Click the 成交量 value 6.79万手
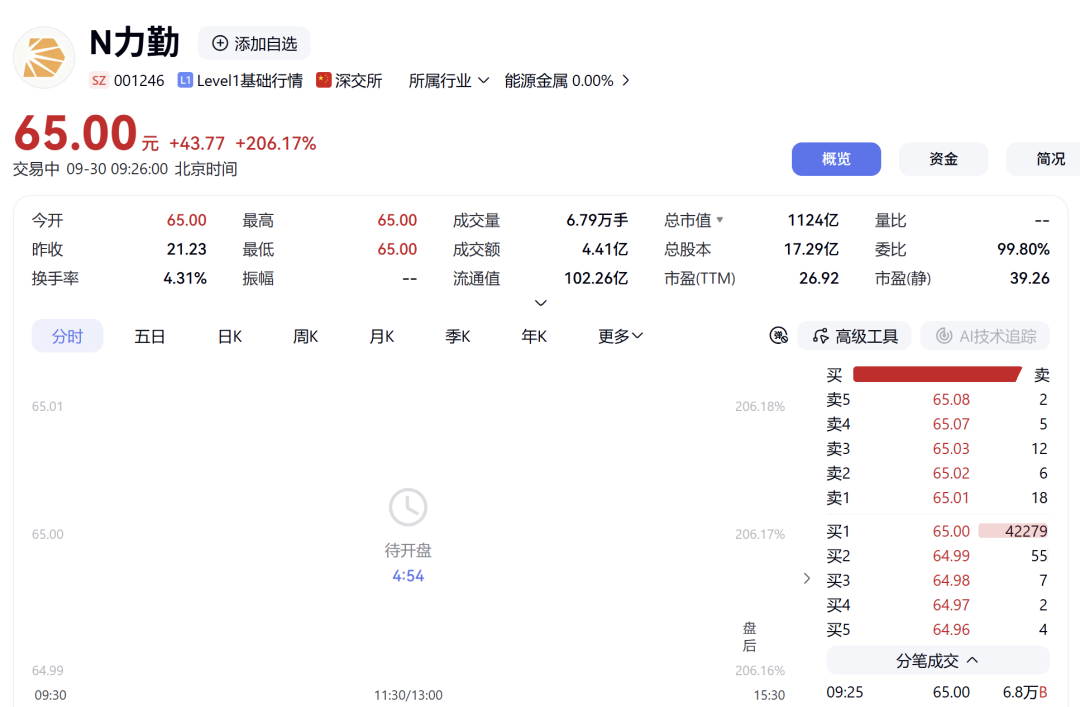Screen dimensions: 1080x707 click(x=597, y=220)
